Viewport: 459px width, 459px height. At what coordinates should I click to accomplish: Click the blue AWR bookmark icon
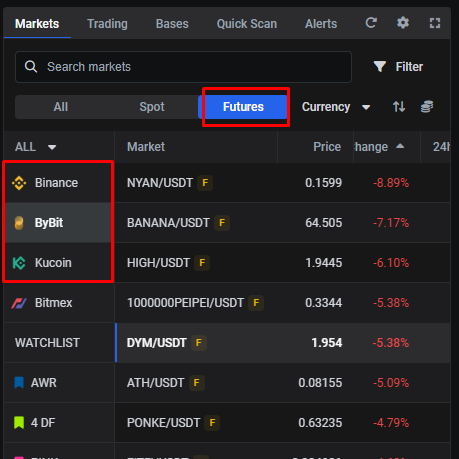point(19,383)
